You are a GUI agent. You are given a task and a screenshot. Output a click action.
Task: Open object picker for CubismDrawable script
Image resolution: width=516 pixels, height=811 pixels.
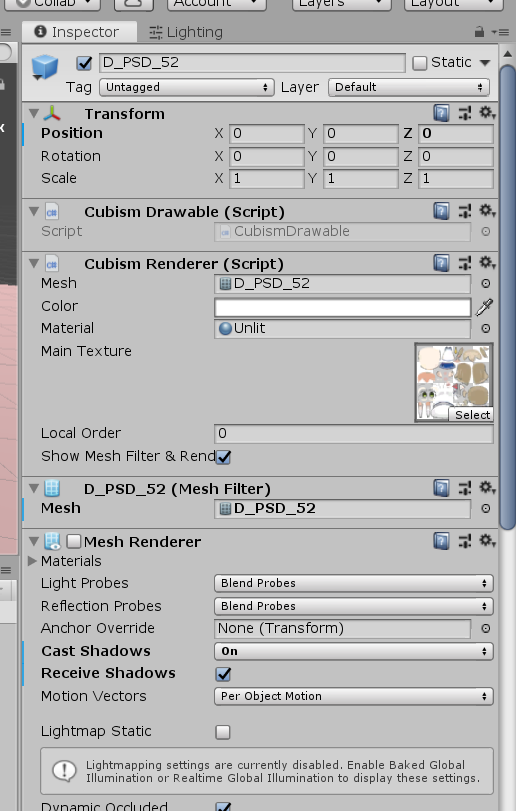[485, 232]
